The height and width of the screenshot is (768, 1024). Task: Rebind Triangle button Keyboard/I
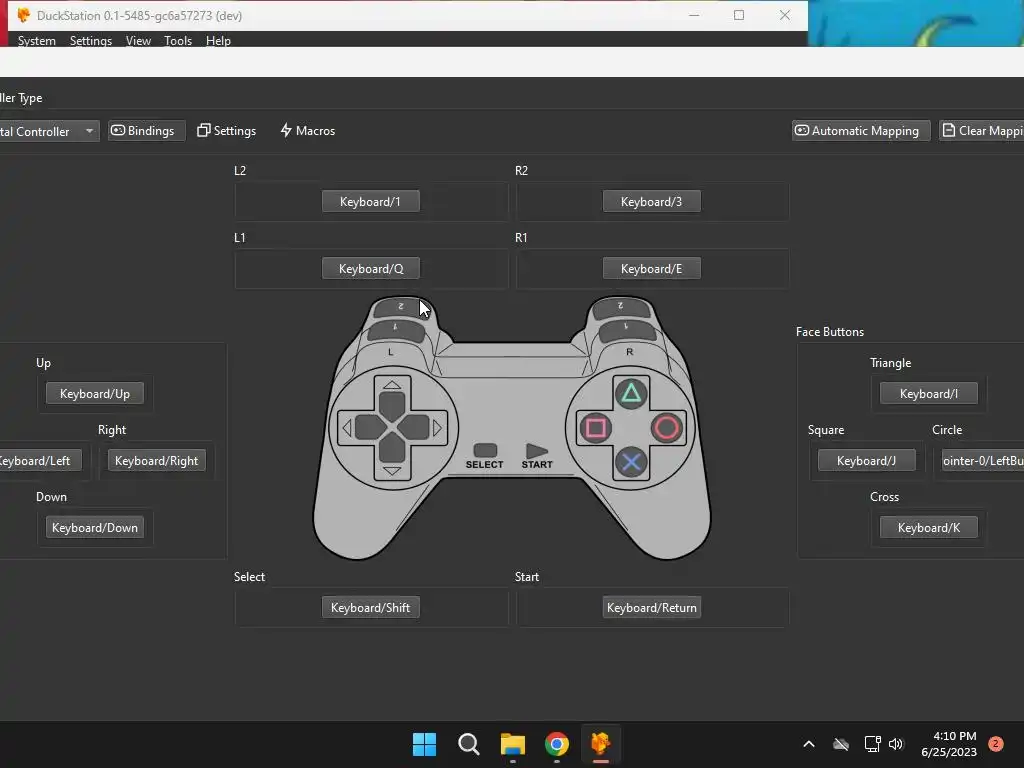(x=929, y=394)
